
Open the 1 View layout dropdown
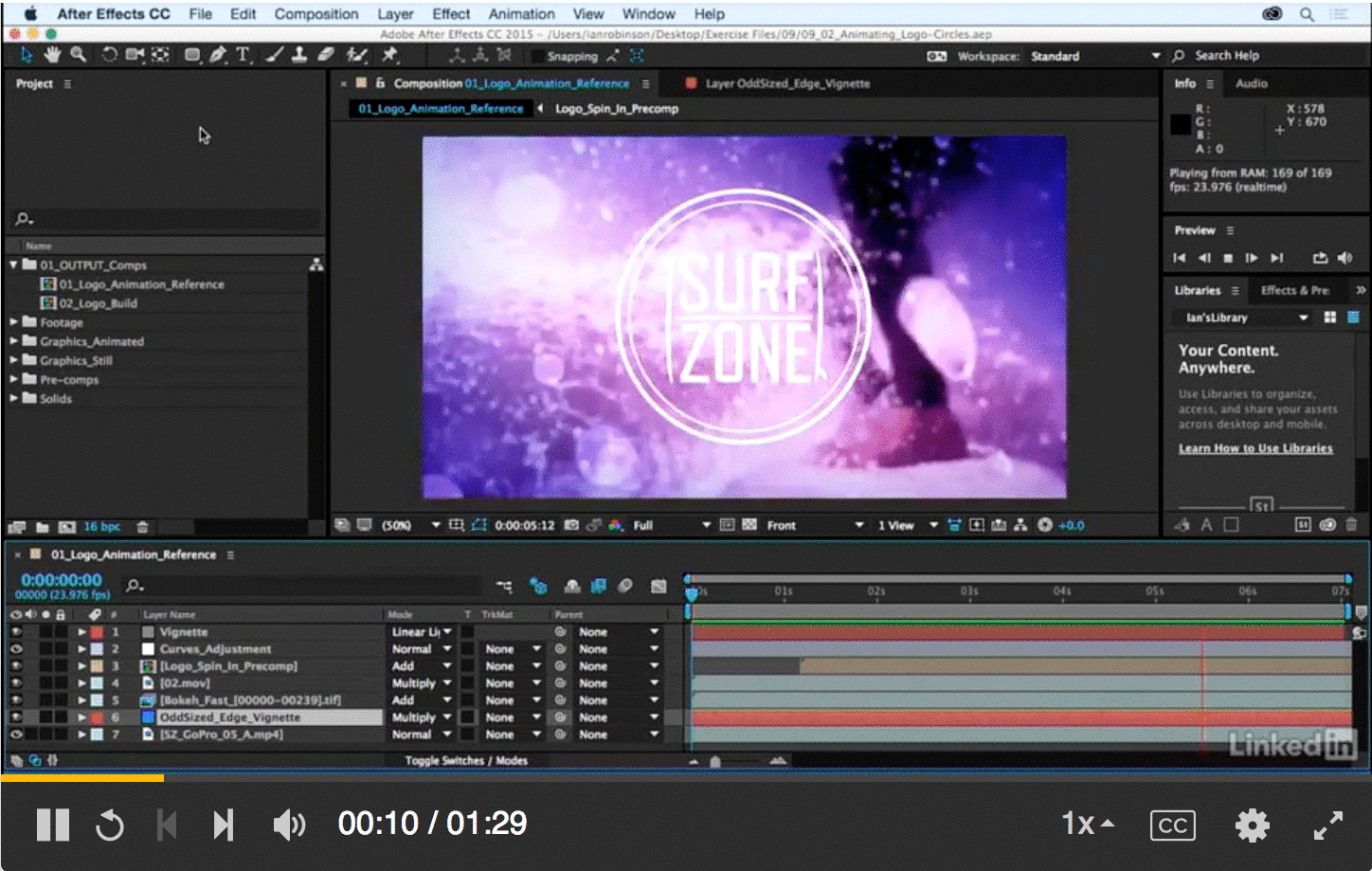click(x=907, y=525)
